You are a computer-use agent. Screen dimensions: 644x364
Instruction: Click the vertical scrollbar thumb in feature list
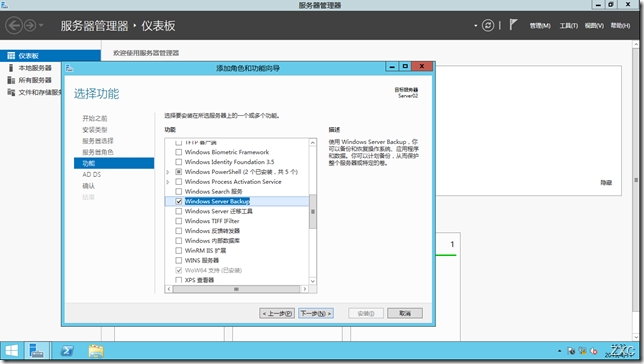[313, 212]
